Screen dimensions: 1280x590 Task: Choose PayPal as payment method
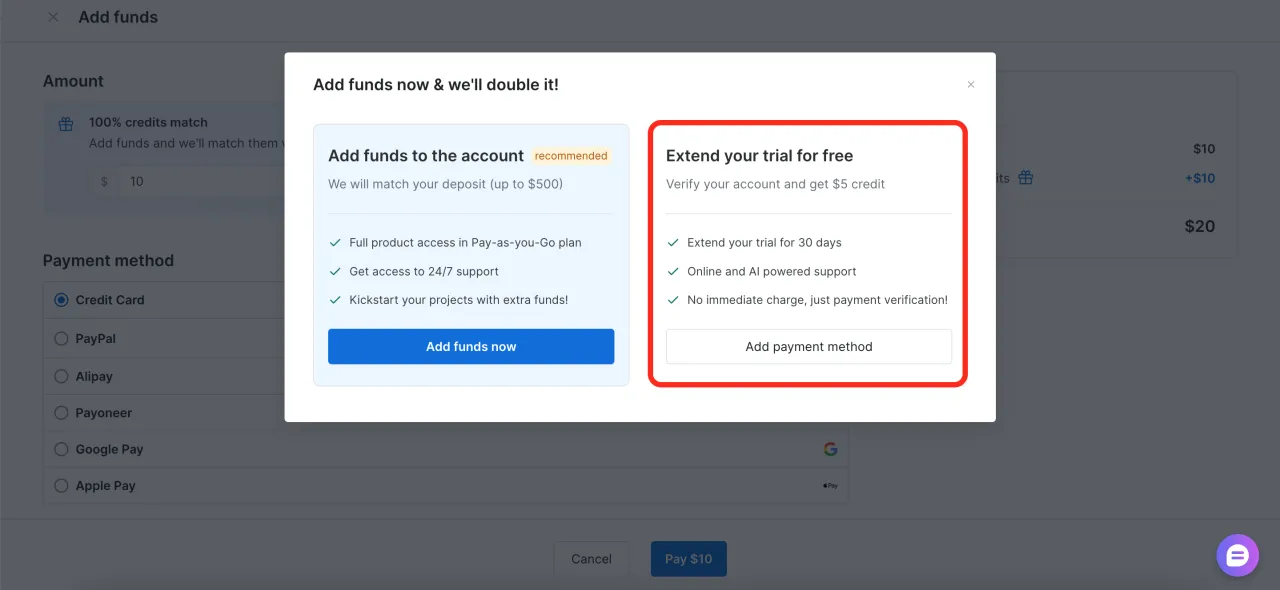click(x=61, y=339)
